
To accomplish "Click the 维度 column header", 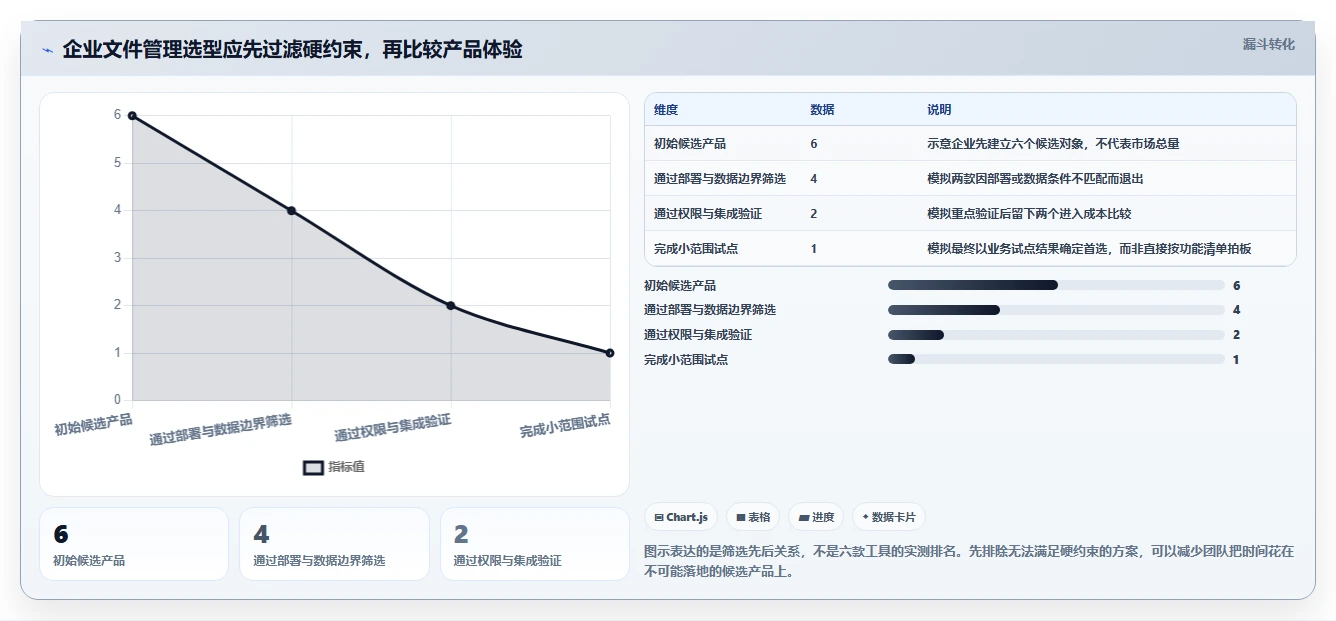I will pos(666,110).
